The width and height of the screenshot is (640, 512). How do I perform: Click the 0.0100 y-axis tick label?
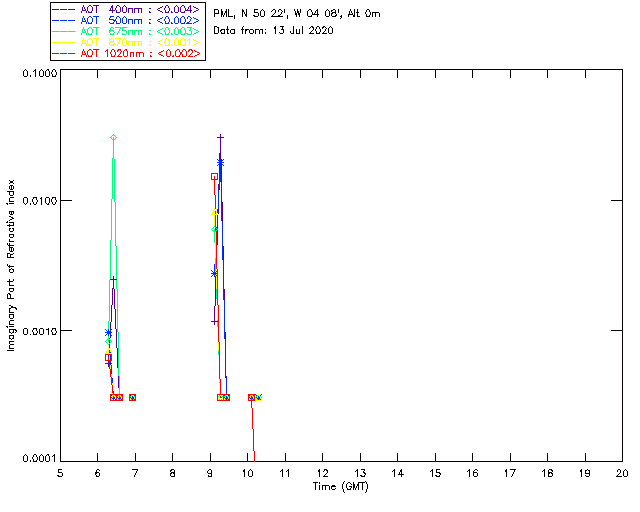tap(39, 201)
